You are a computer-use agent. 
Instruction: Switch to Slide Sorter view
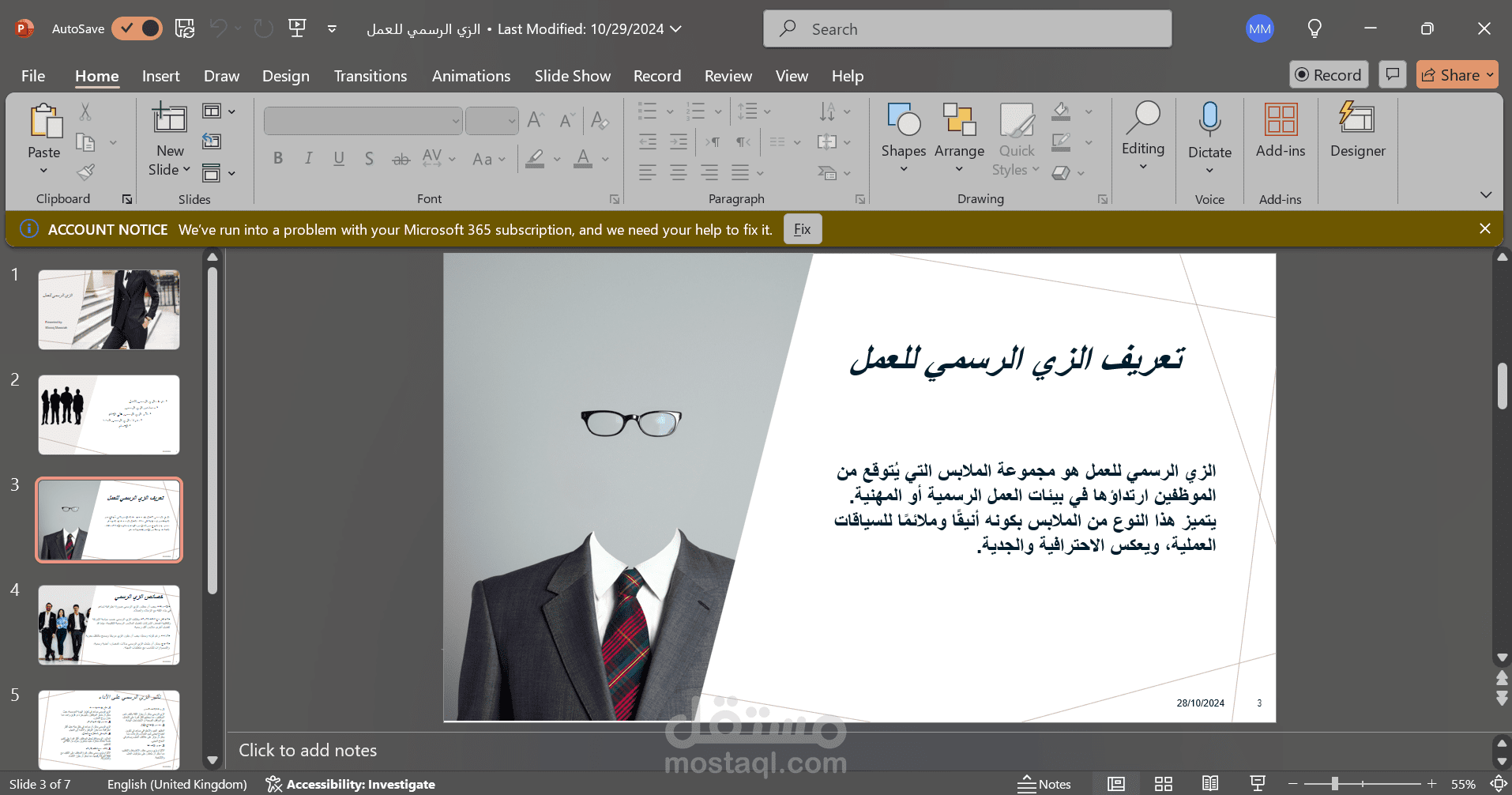tap(1163, 784)
